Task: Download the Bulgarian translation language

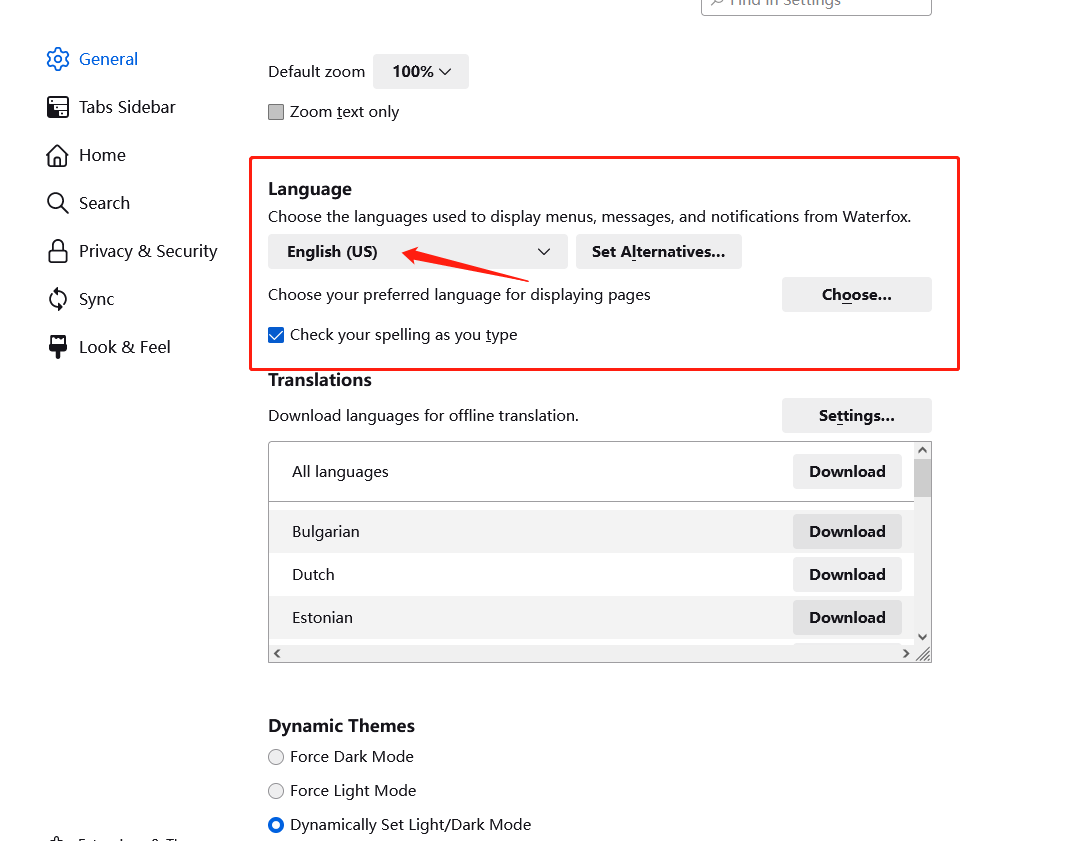Action: click(847, 532)
